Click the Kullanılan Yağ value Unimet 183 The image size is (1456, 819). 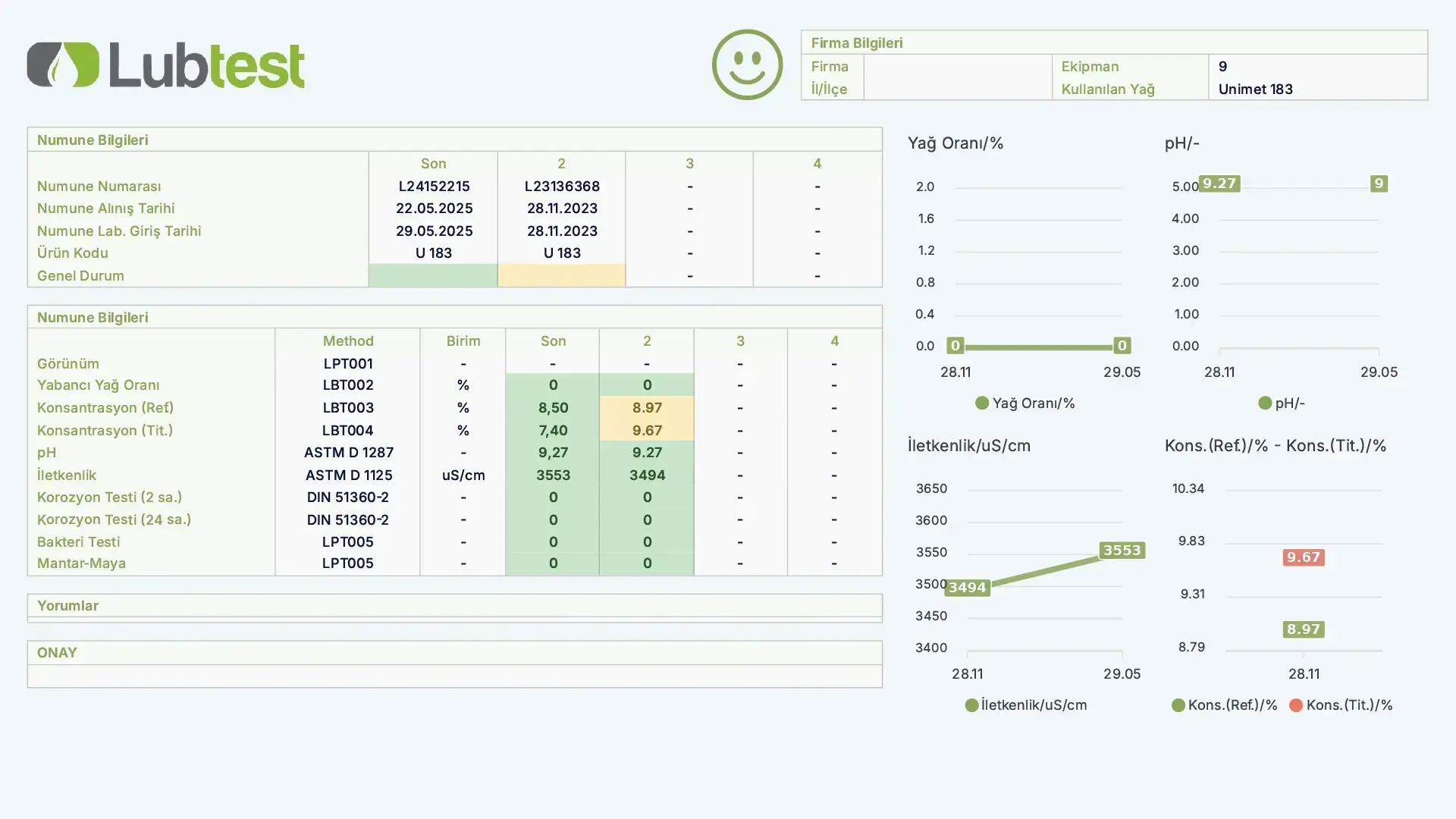click(x=1255, y=89)
